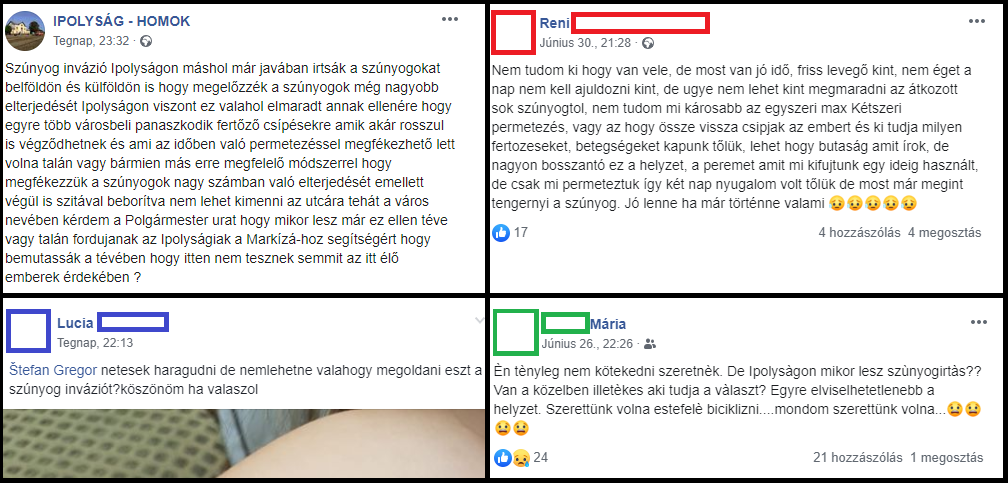The height and width of the screenshot is (483, 1008).
Task: Click the like and sad reactions showing 24
Action: coord(512,458)
